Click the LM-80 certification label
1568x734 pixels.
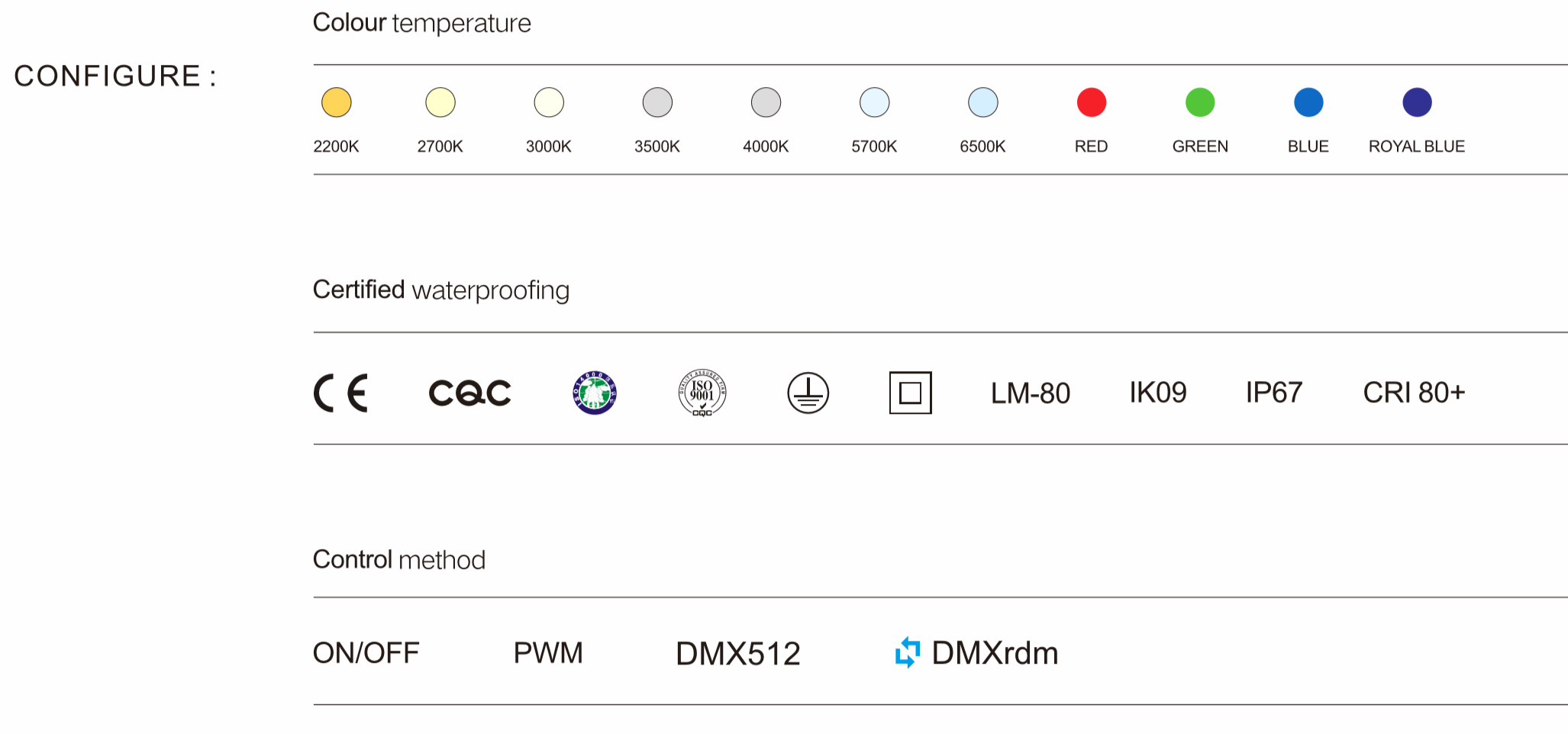click(1031, 393)
